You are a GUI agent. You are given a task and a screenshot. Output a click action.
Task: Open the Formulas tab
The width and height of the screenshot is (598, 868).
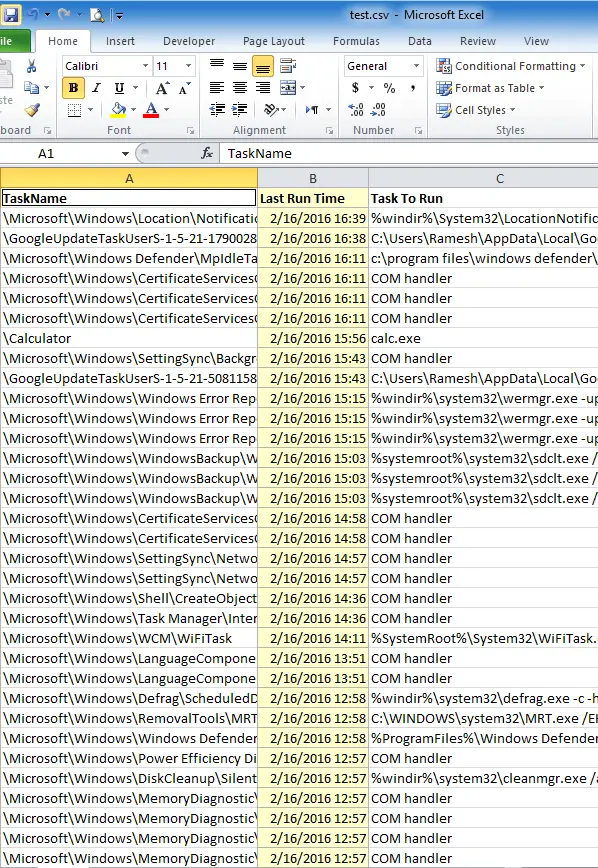(356, 41)
